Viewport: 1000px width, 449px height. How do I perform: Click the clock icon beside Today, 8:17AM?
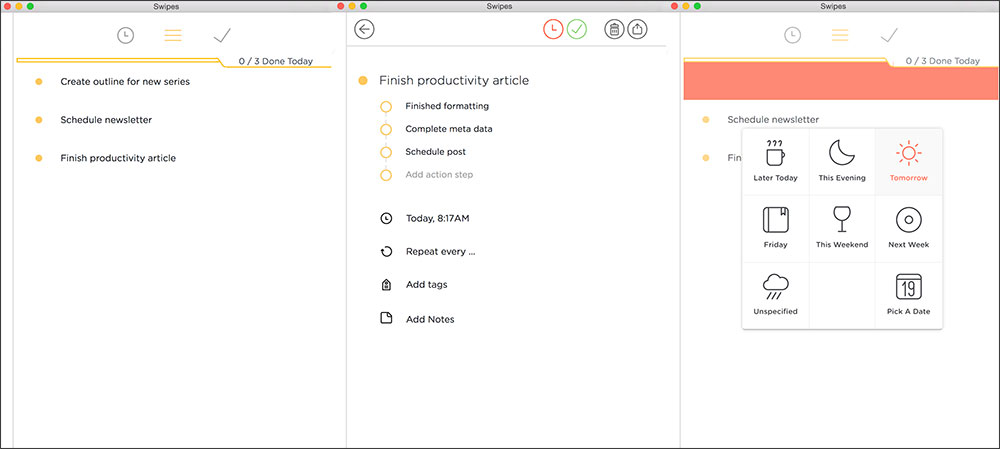pyautogui.click(x=386, y=218)
